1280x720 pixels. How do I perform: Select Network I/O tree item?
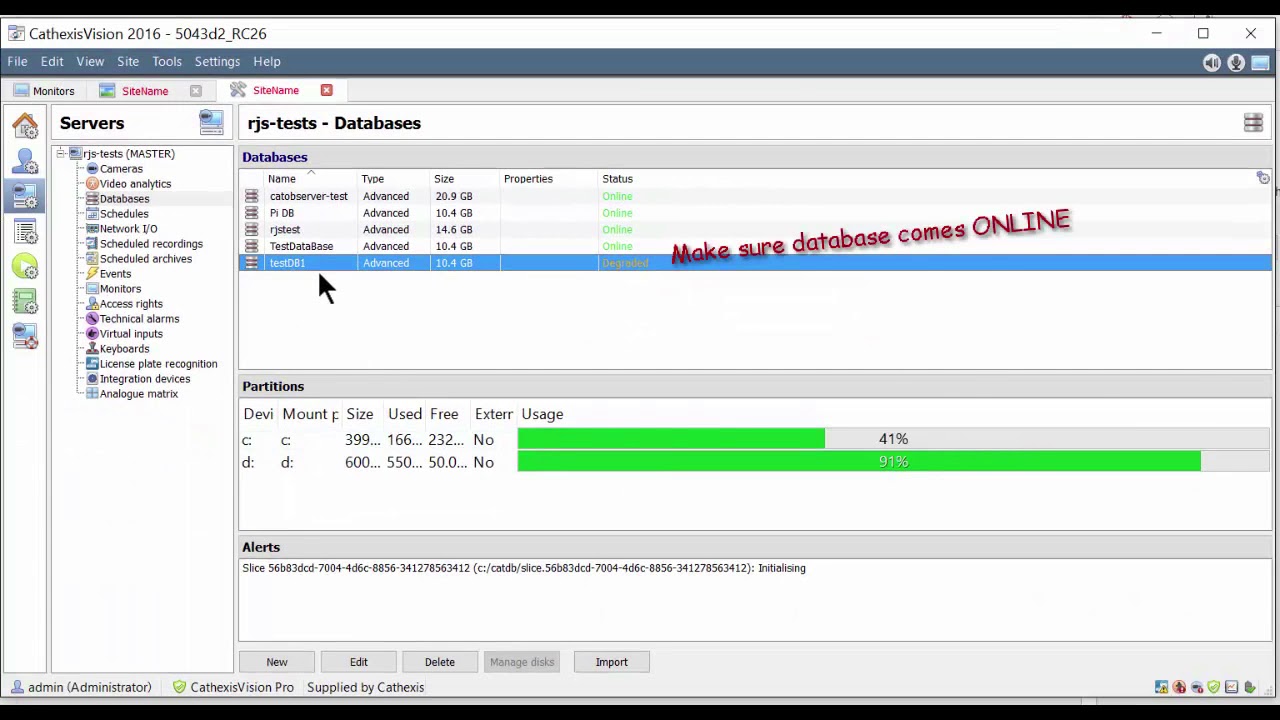(x=128, y=229)
